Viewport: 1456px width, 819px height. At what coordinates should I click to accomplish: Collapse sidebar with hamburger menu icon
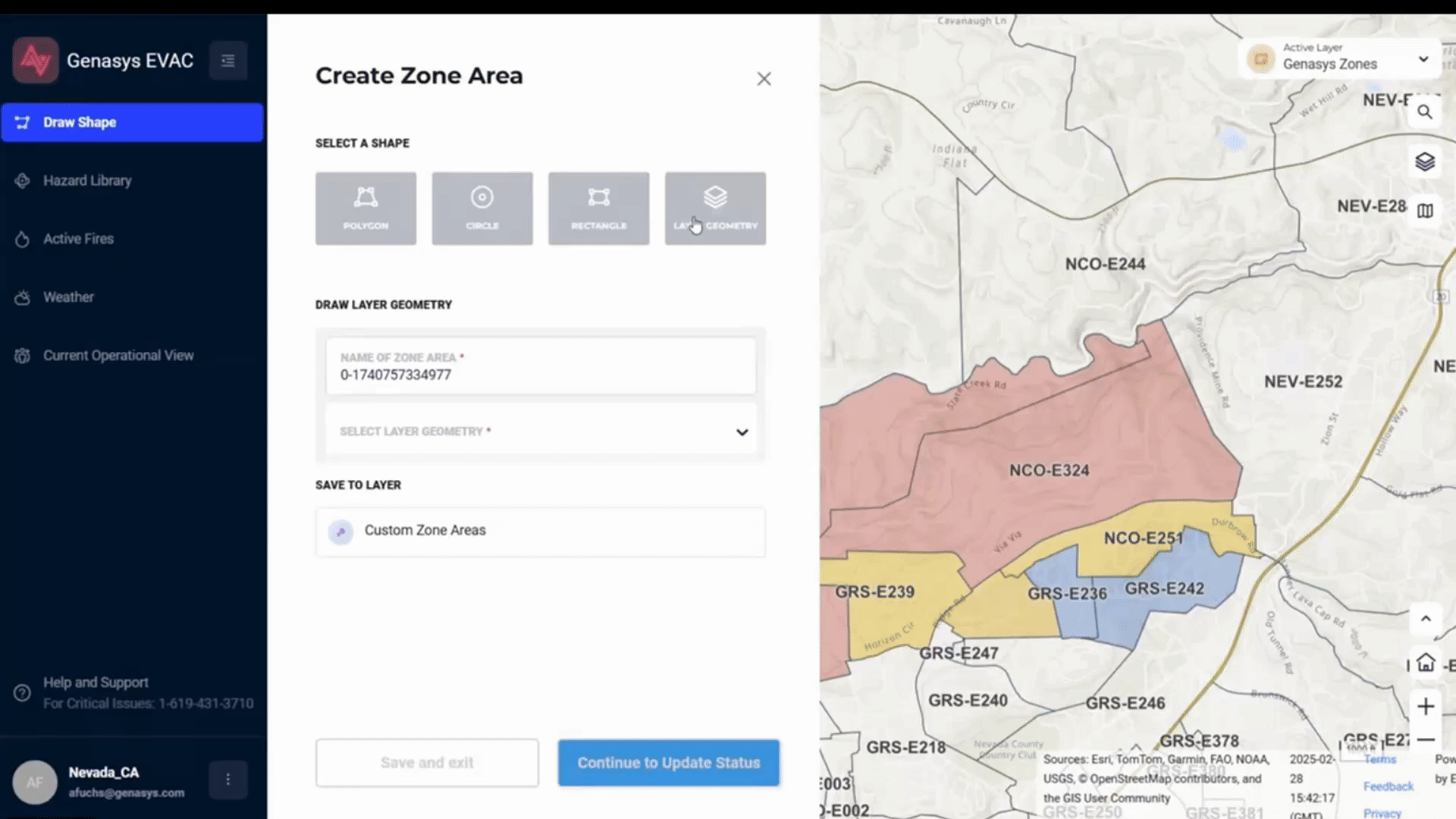tap(227, 61)
